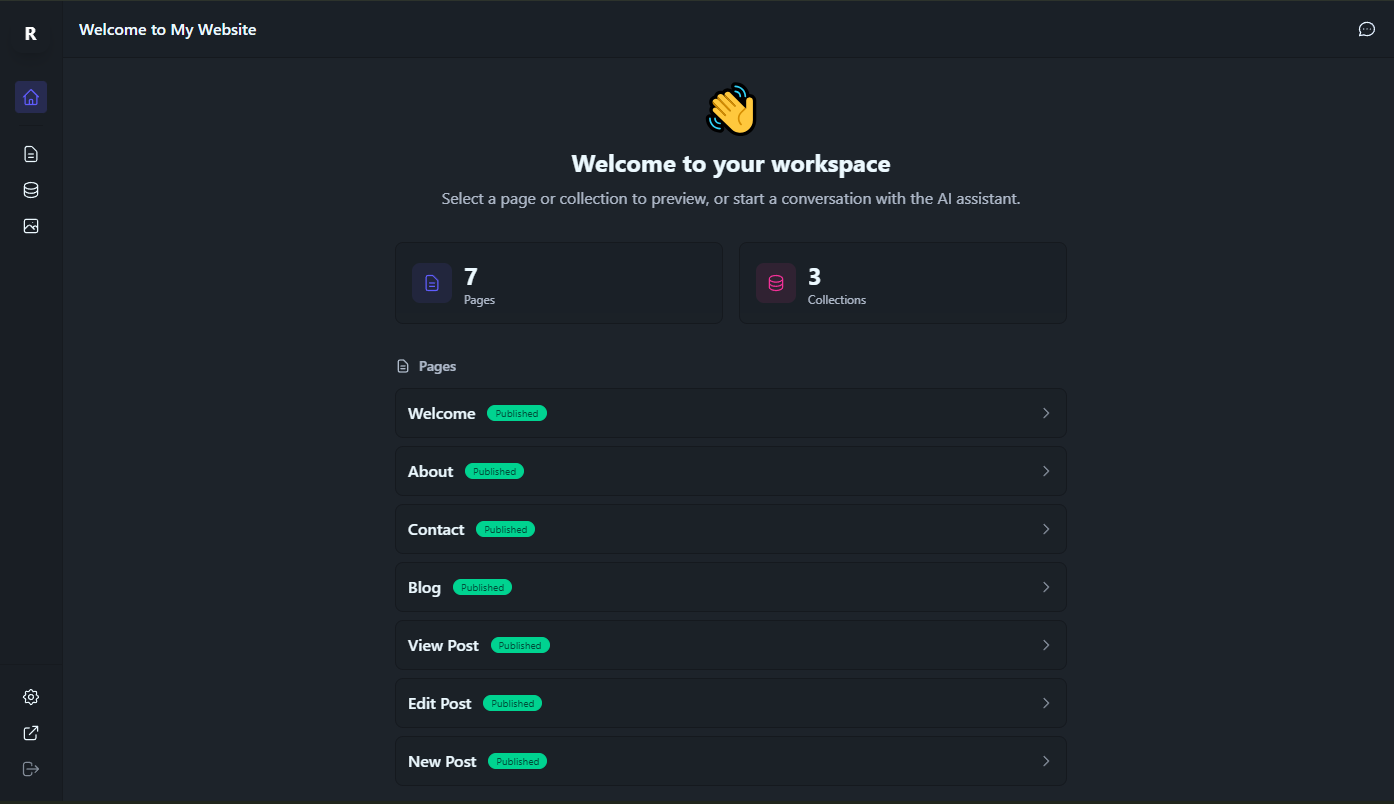Click the document icon inside the 7 Pages card

pyautogui.click(x=431, y=283)
